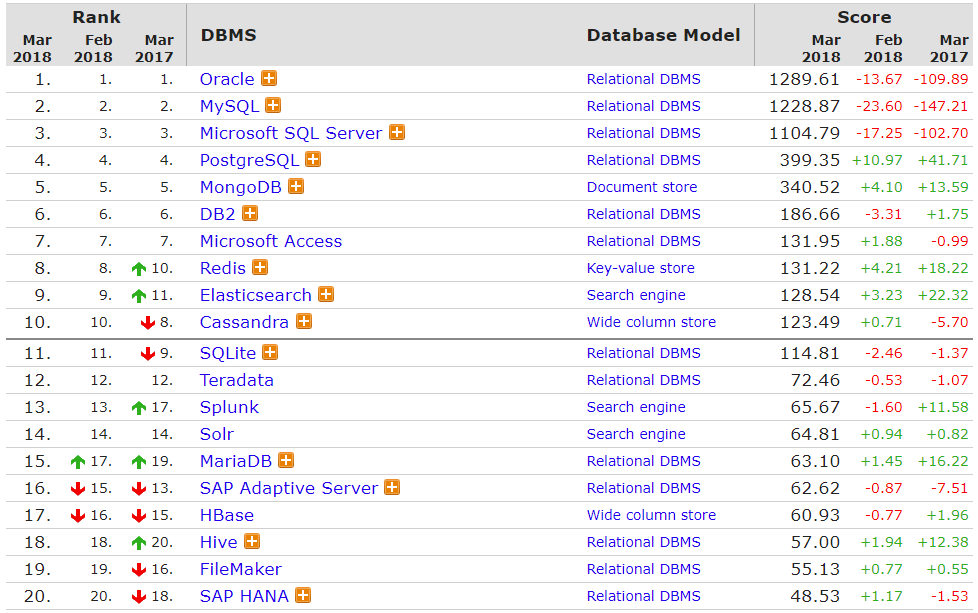
Task: Click the plus icon beside Elasticsearch
Action: point(326,294)
